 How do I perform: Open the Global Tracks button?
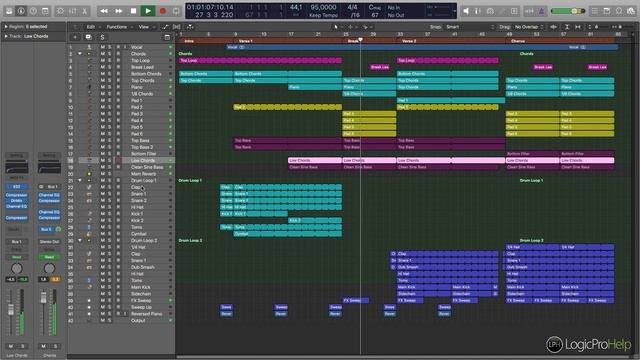click(167, 37)
